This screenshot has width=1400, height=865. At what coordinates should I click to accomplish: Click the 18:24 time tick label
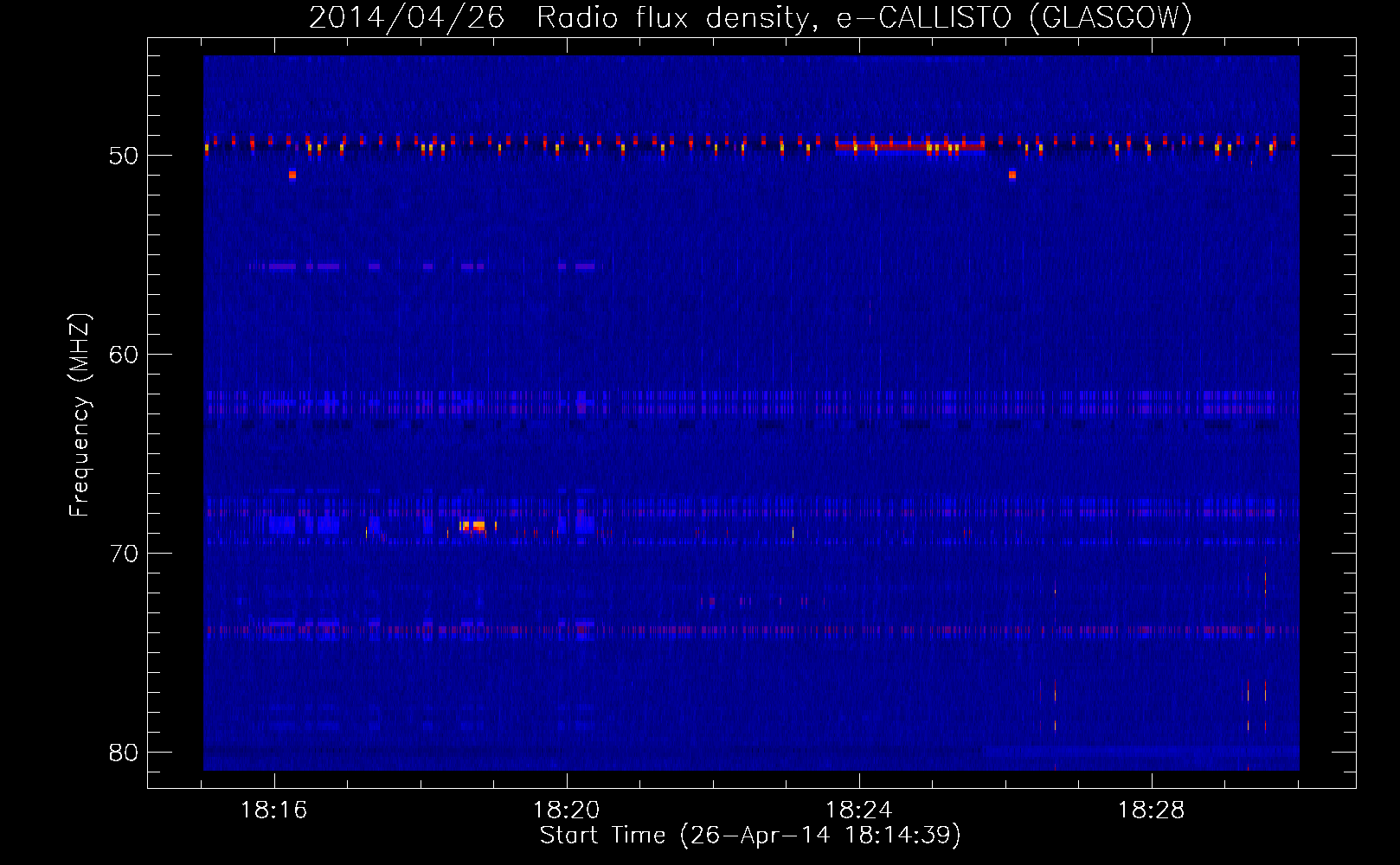click(859, 811)
